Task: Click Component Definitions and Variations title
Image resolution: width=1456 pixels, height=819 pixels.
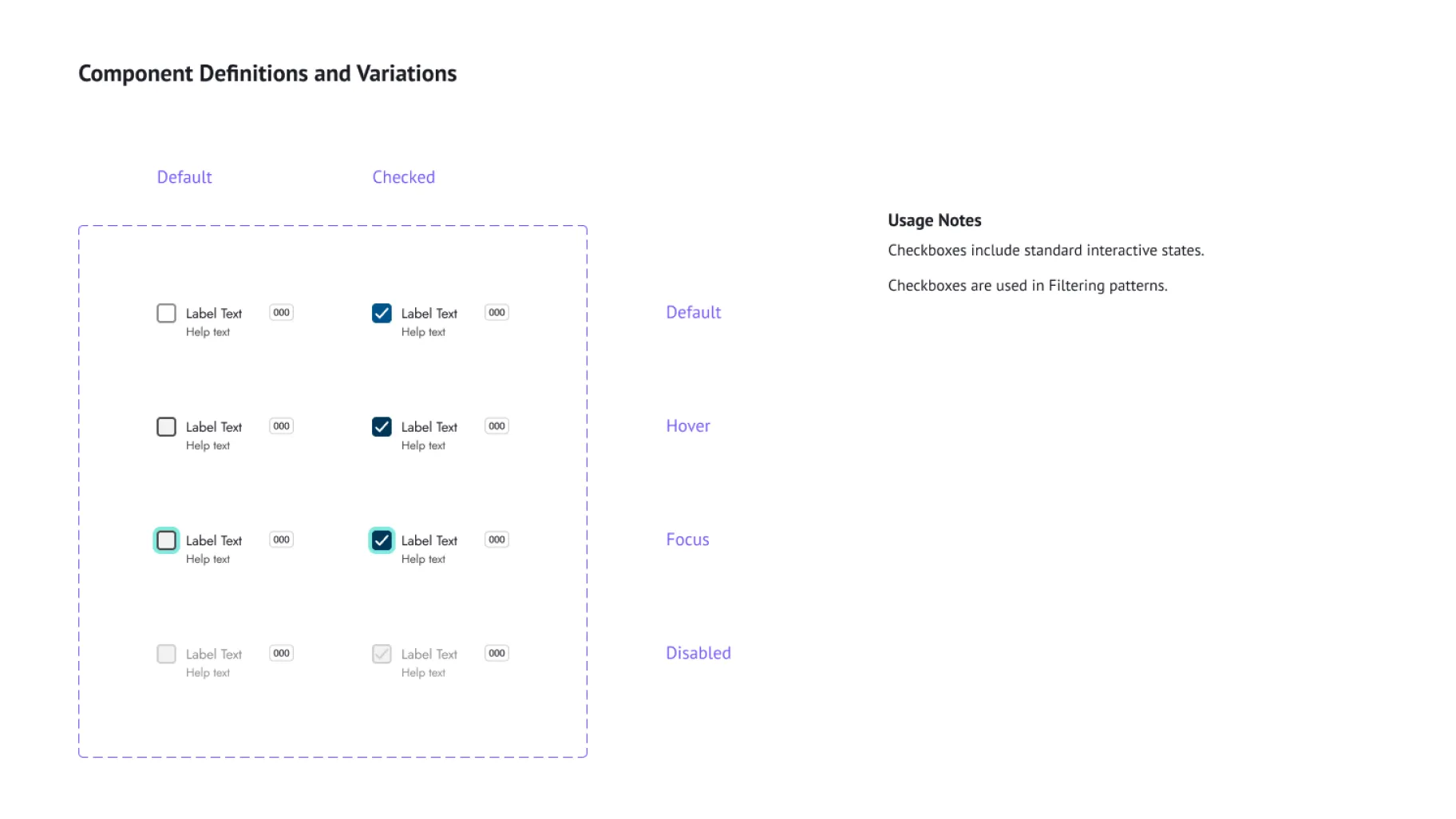Action: click(267, 73)
